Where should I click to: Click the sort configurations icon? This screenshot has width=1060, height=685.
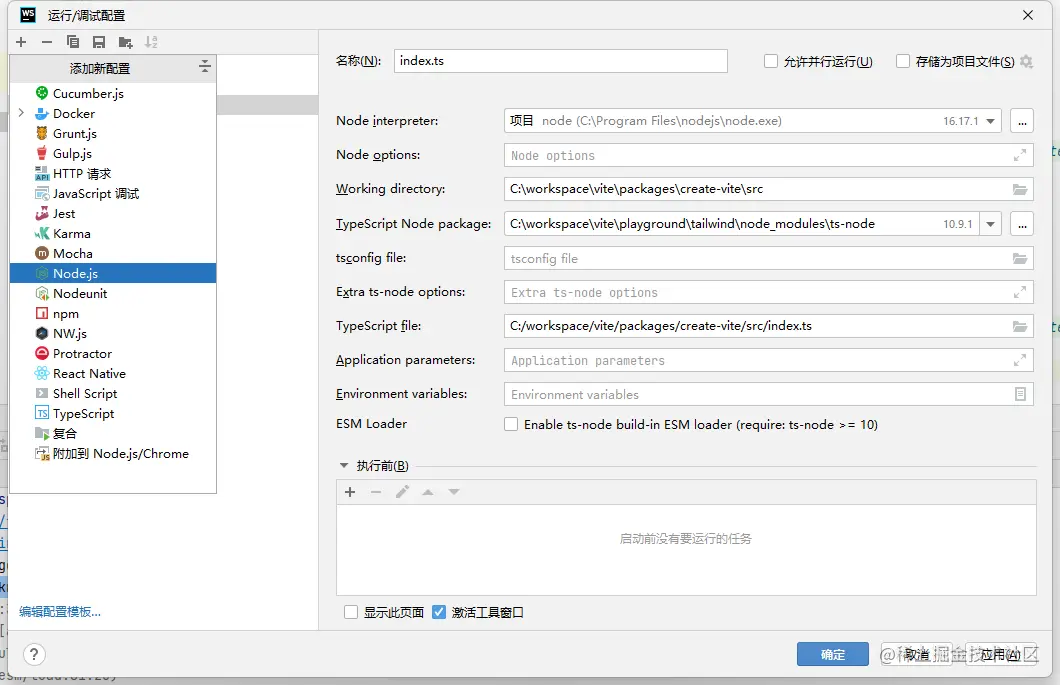pos(151,42)
